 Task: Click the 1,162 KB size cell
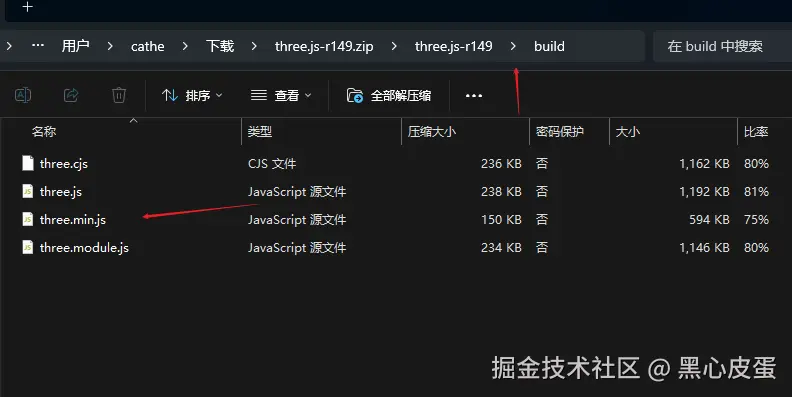[704, 164]
